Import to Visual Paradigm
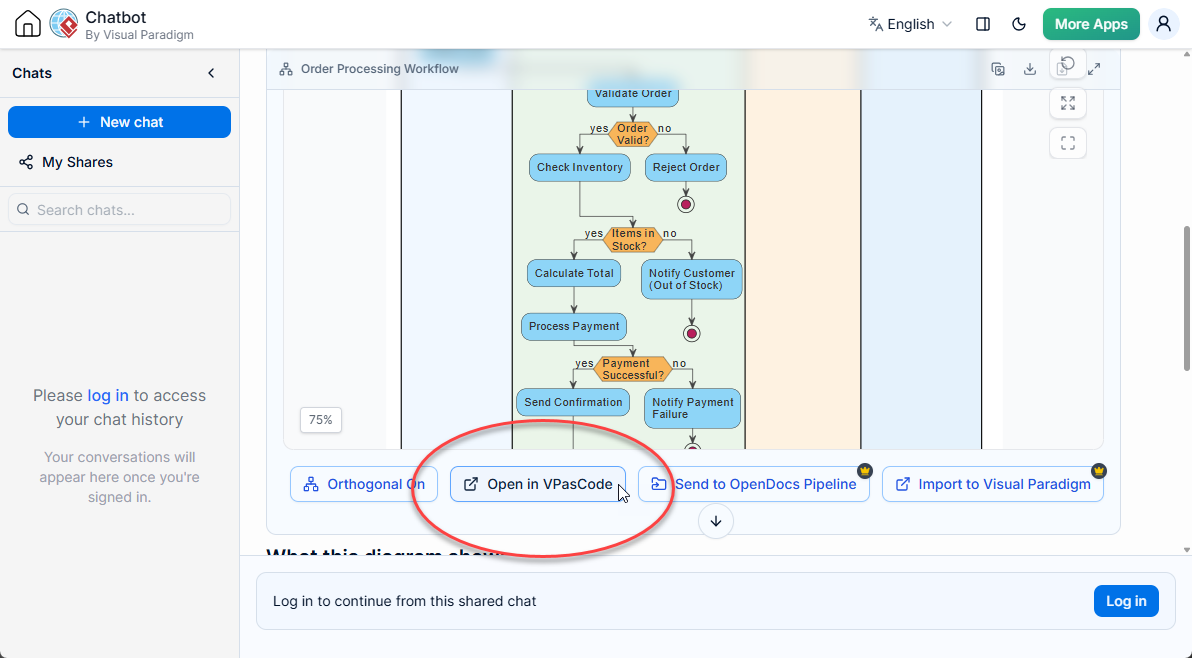 pos(993,484)
